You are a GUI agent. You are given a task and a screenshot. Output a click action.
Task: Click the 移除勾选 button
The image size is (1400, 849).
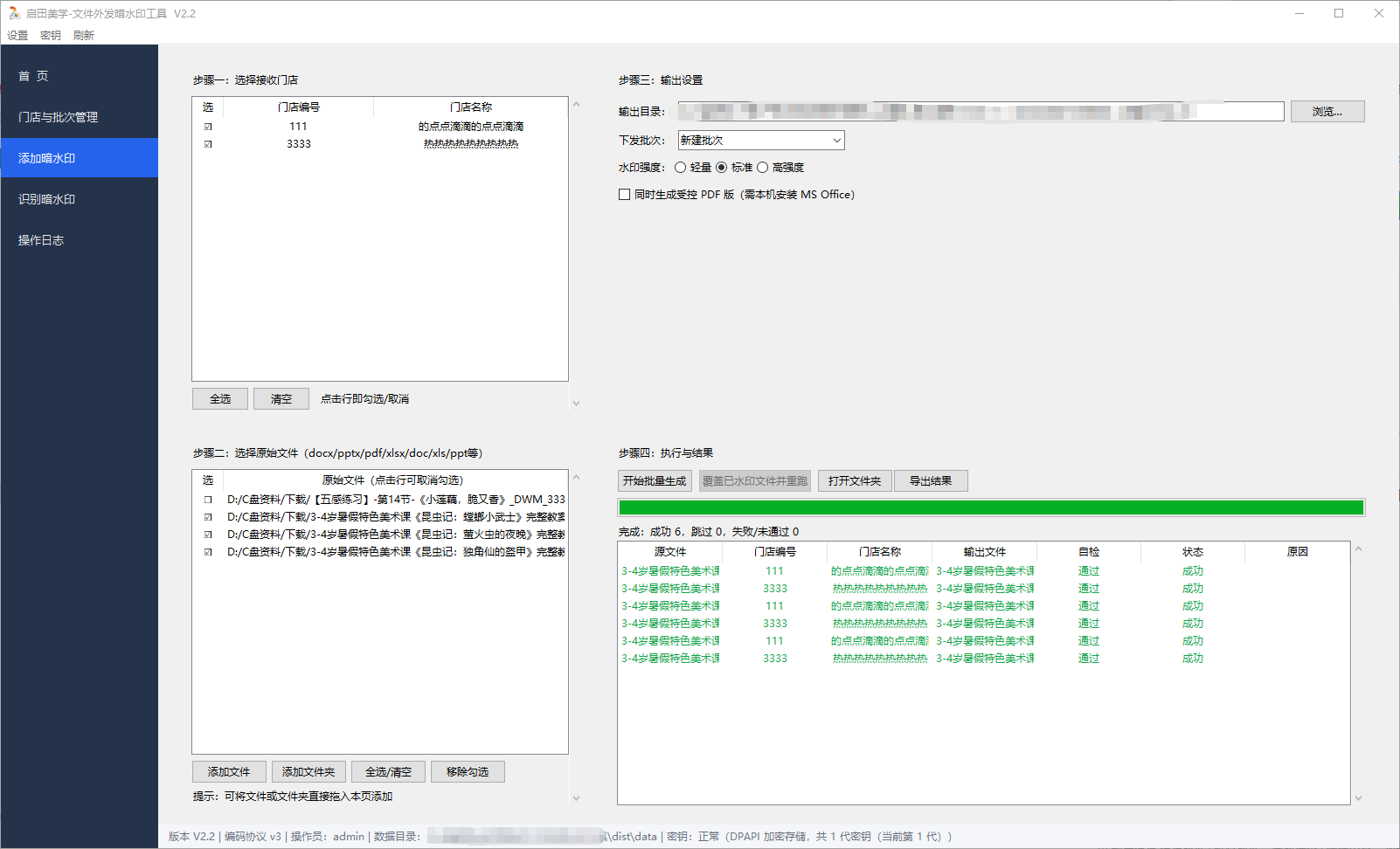468,772
